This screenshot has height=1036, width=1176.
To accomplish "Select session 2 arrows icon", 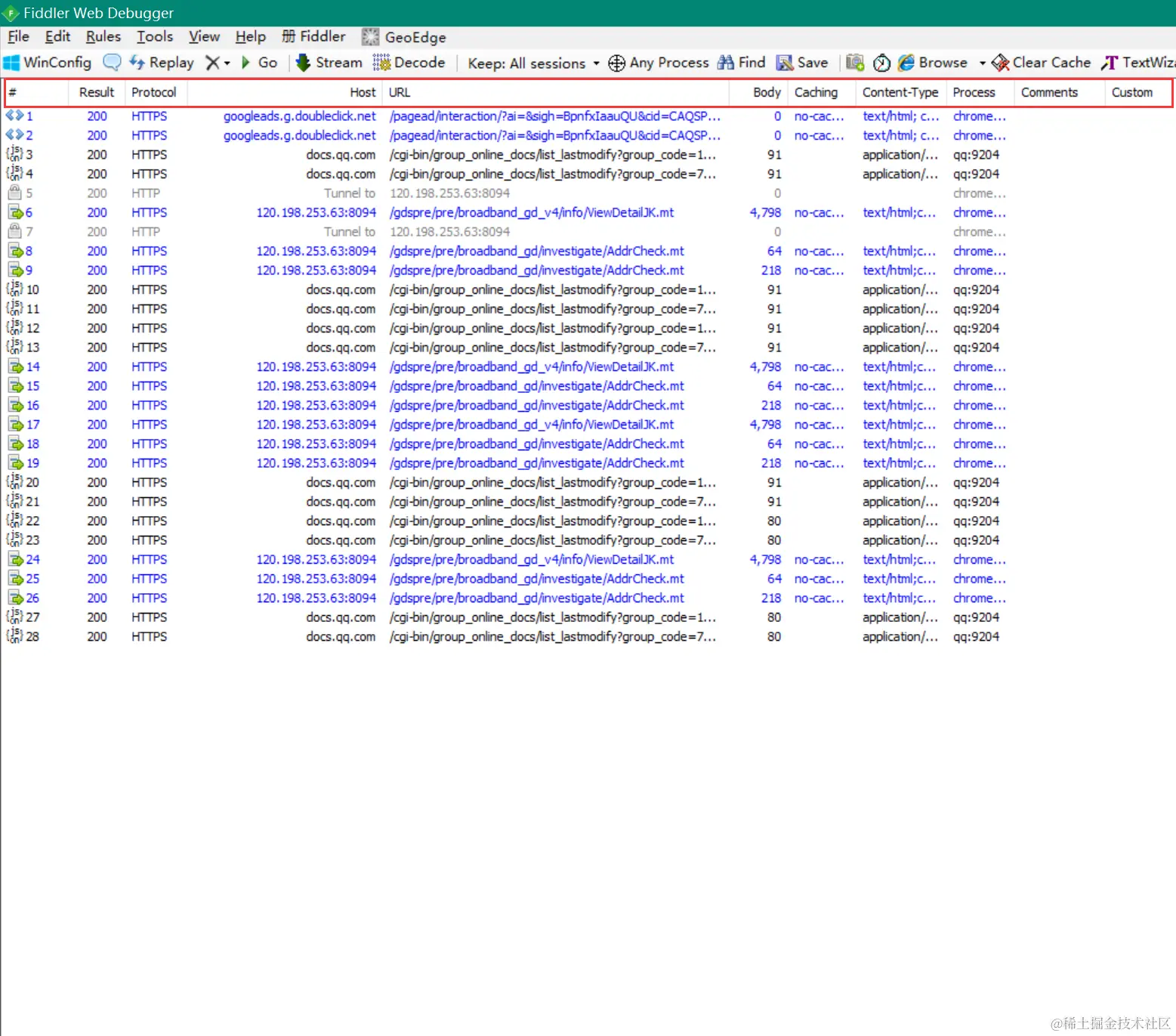I will 14,135.
